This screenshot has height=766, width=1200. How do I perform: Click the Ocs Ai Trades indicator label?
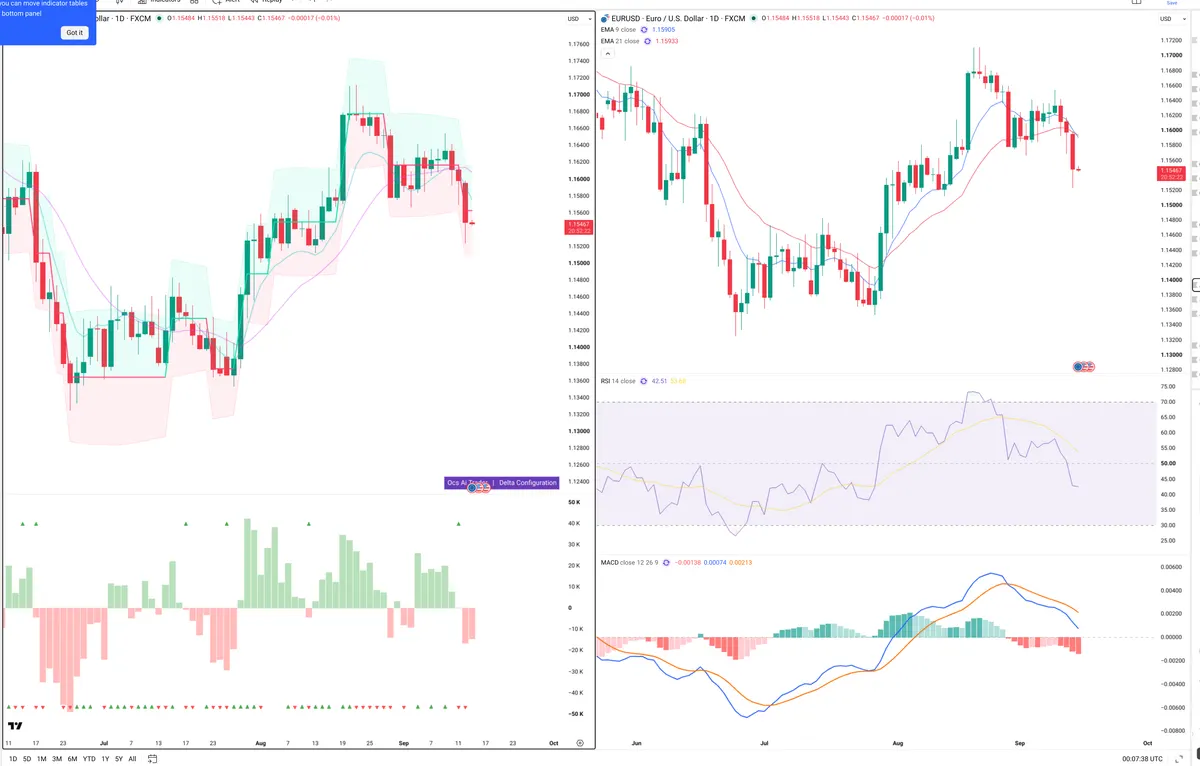pos(468,483)
